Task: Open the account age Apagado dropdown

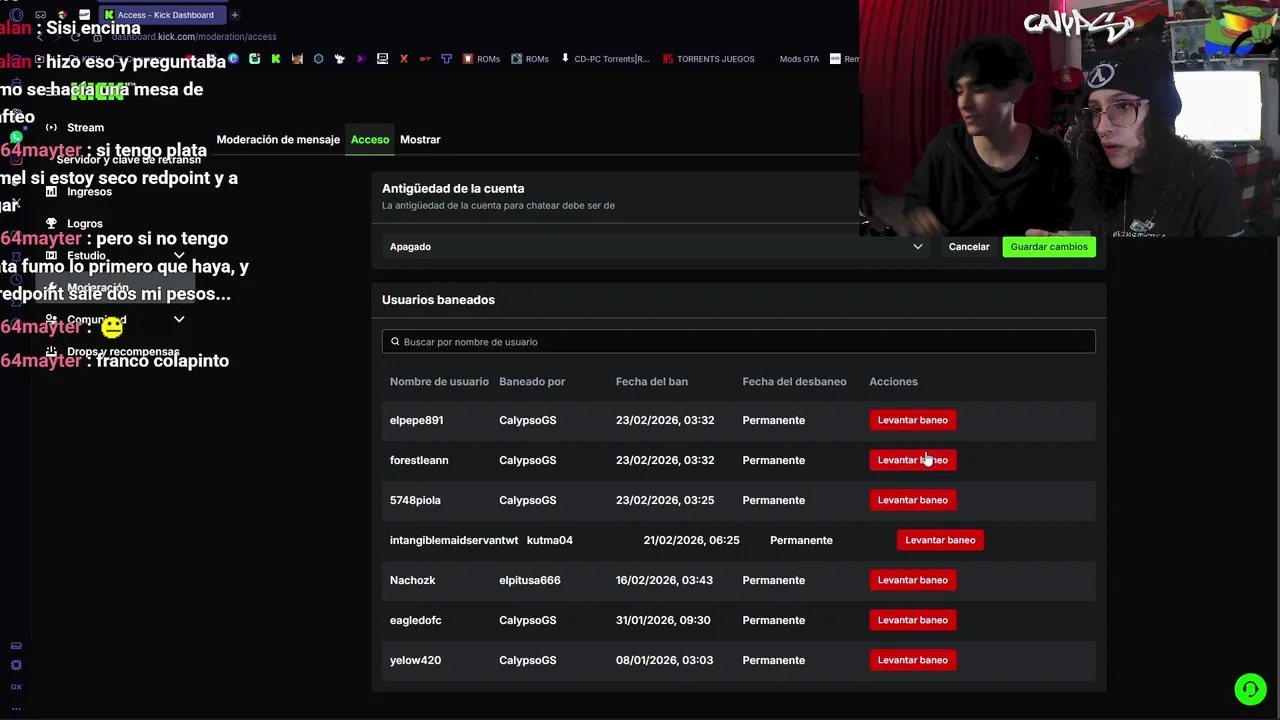Action: [x=656, y=247]
